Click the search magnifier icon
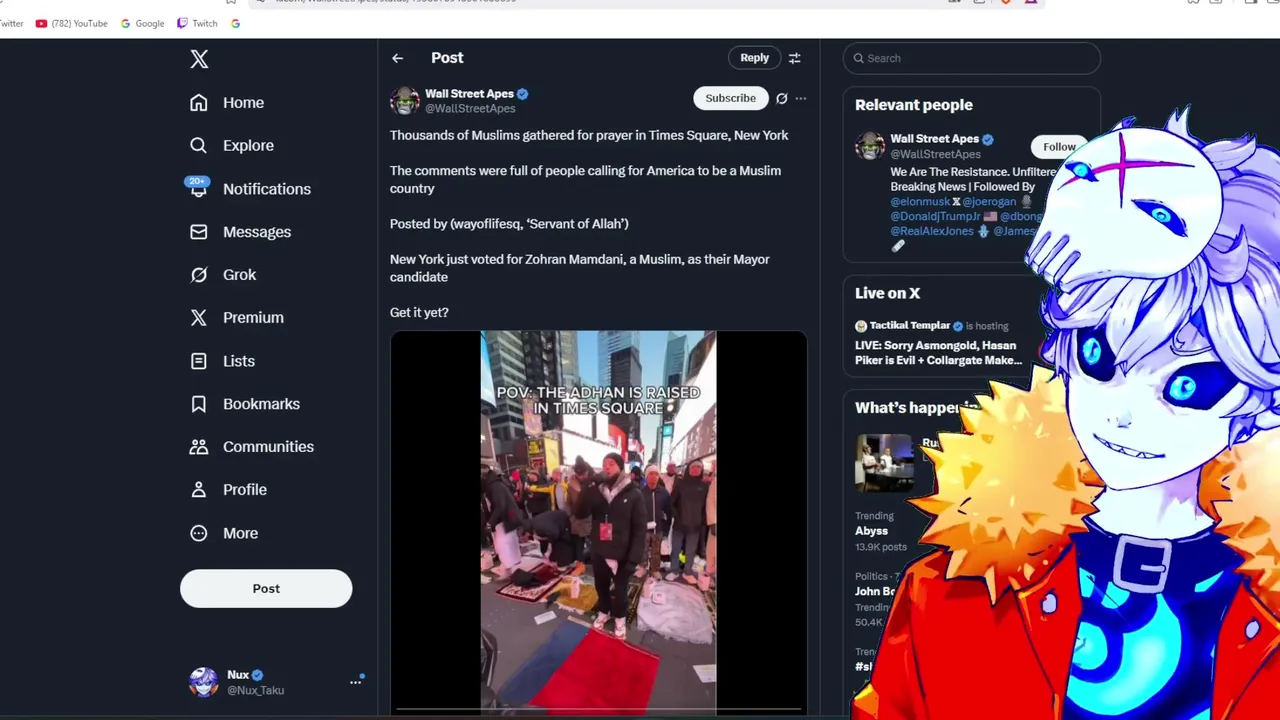Viewport: 1280px width, 720px height. pos(858,58)
